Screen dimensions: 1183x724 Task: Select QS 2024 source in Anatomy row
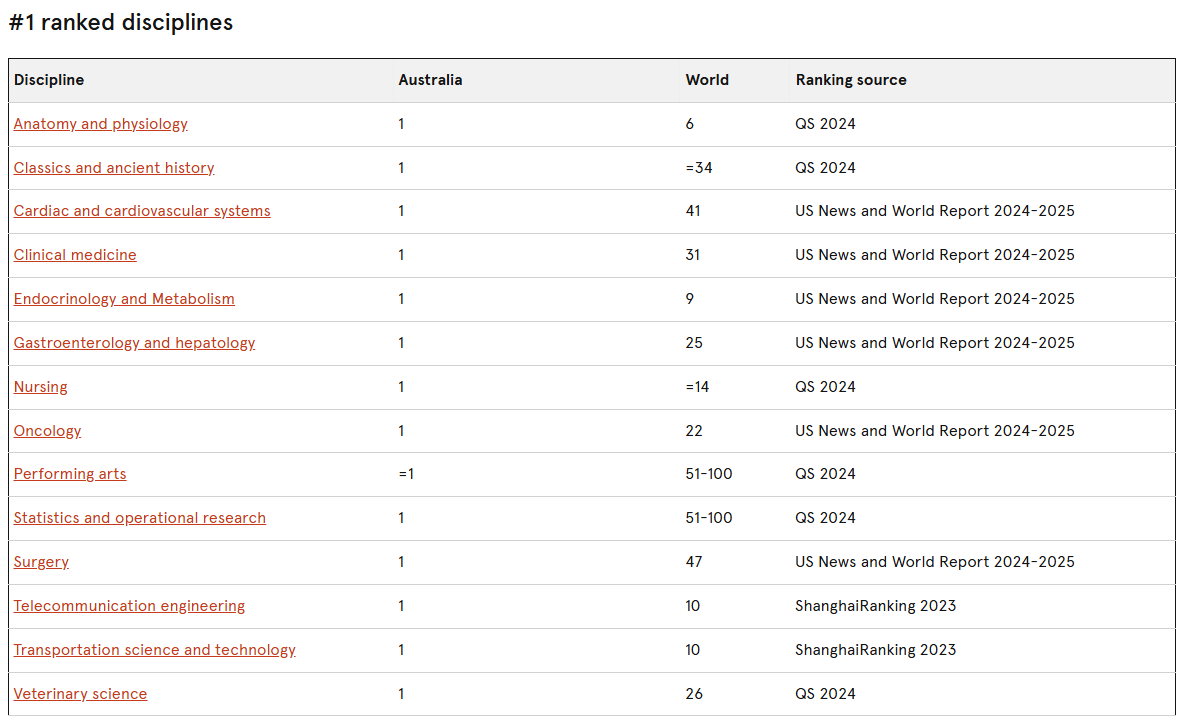(825, 124)
